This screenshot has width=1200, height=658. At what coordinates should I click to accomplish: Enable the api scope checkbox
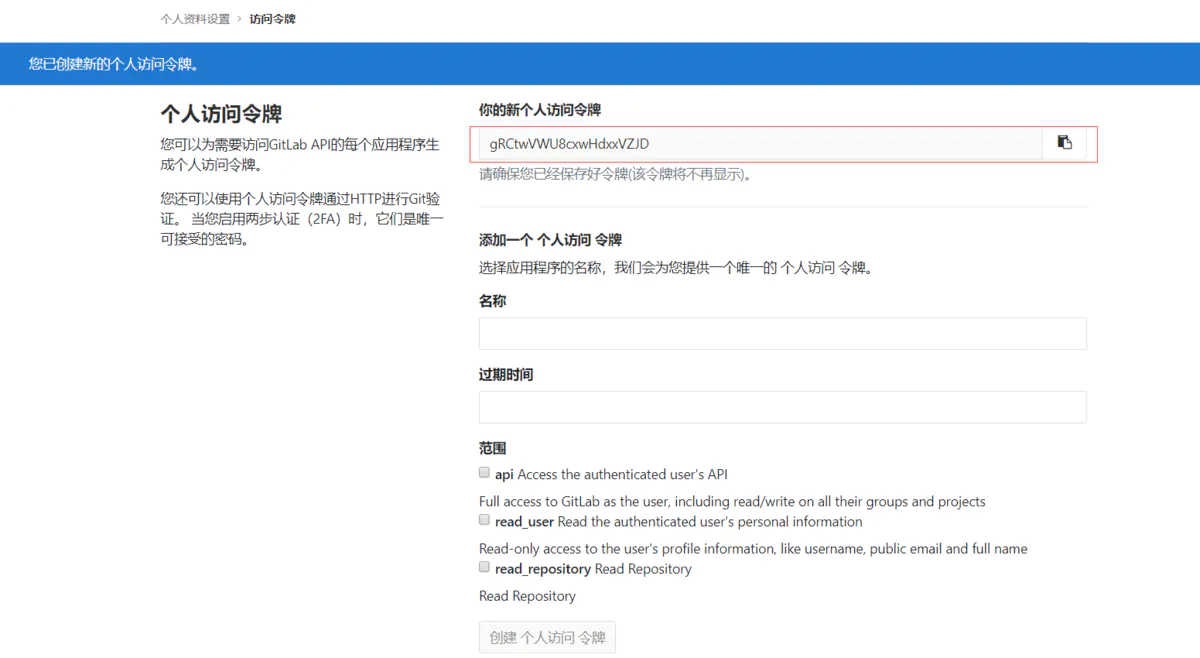click(x=484, y=473)
